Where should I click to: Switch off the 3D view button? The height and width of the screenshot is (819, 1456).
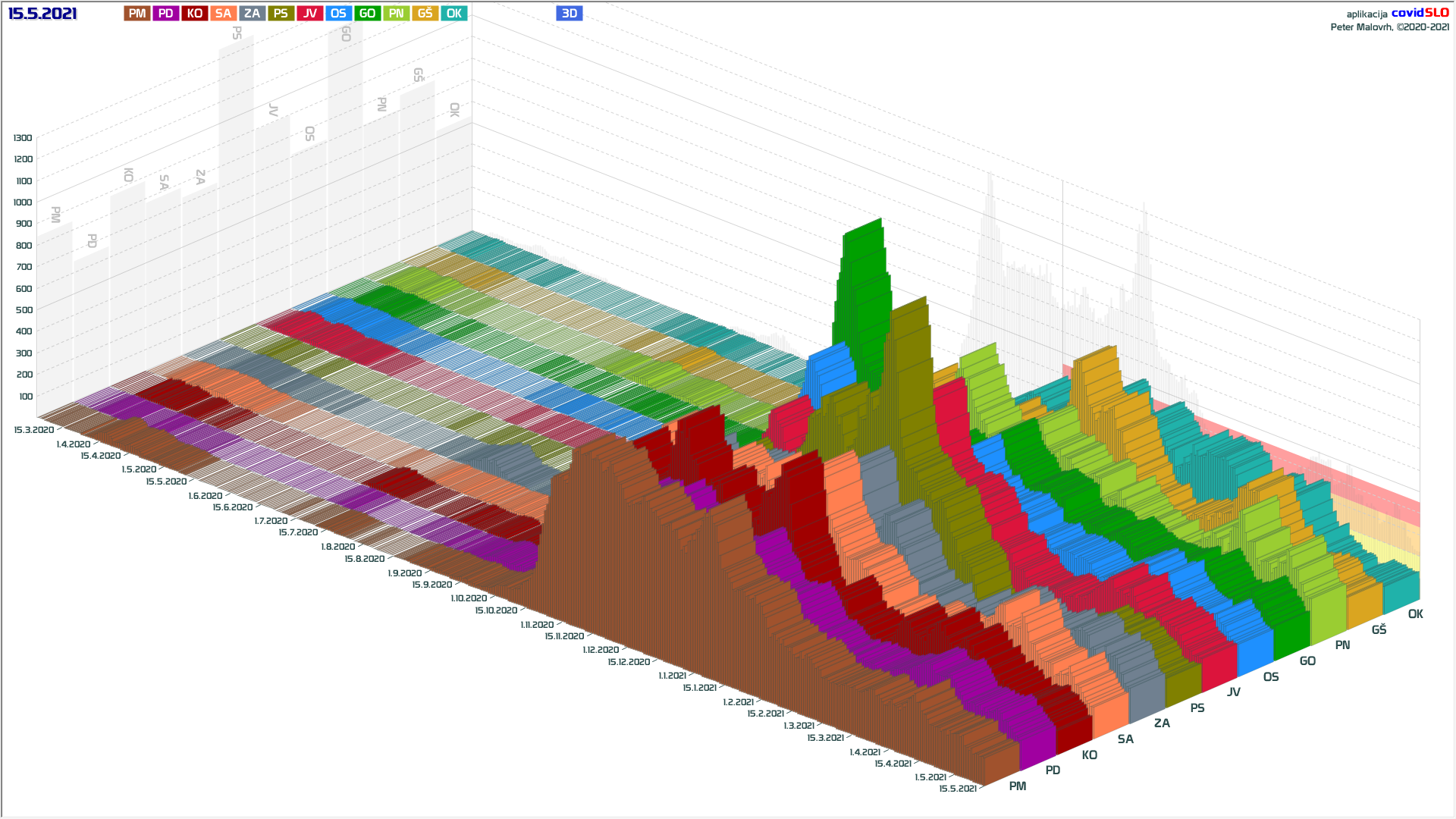pyautogui.click(x=569, y=13)
